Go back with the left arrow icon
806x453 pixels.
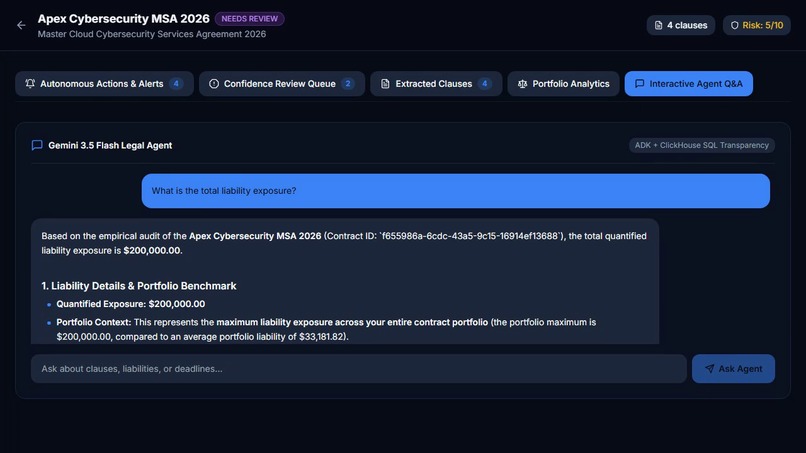pyautogui.click(x=21, y=25)
